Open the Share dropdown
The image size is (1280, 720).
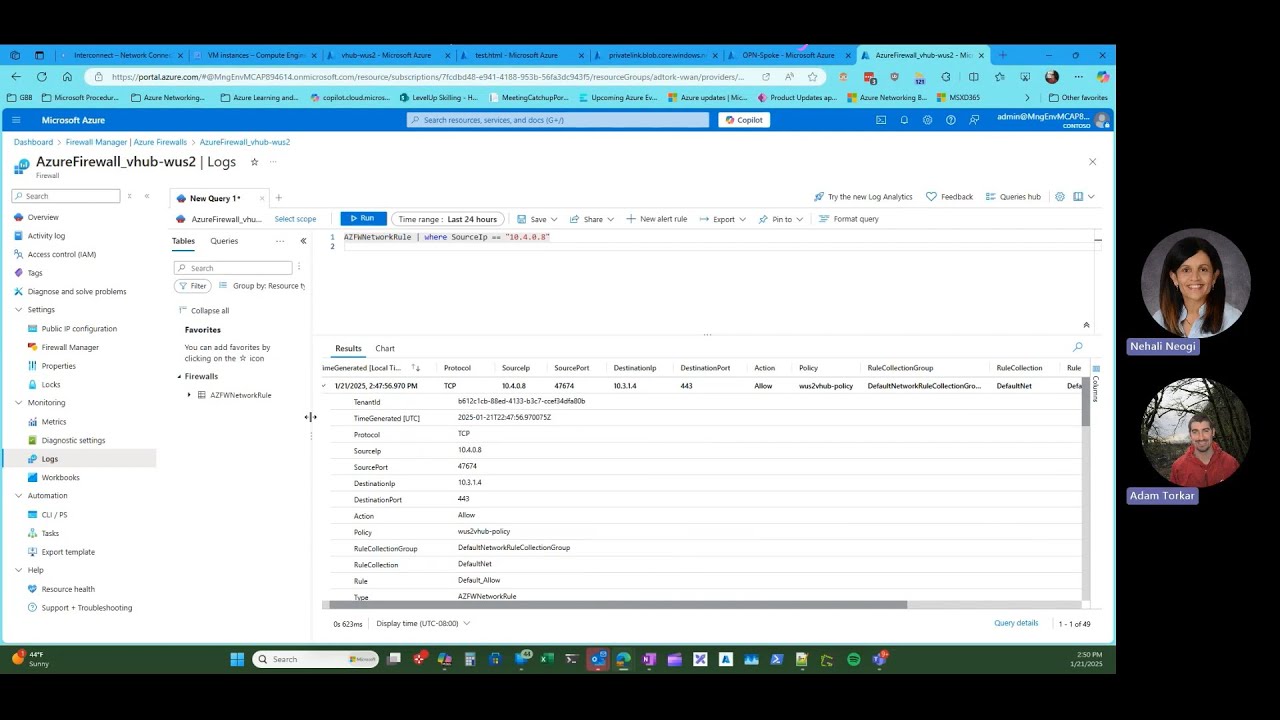click(x=592, y=219)
